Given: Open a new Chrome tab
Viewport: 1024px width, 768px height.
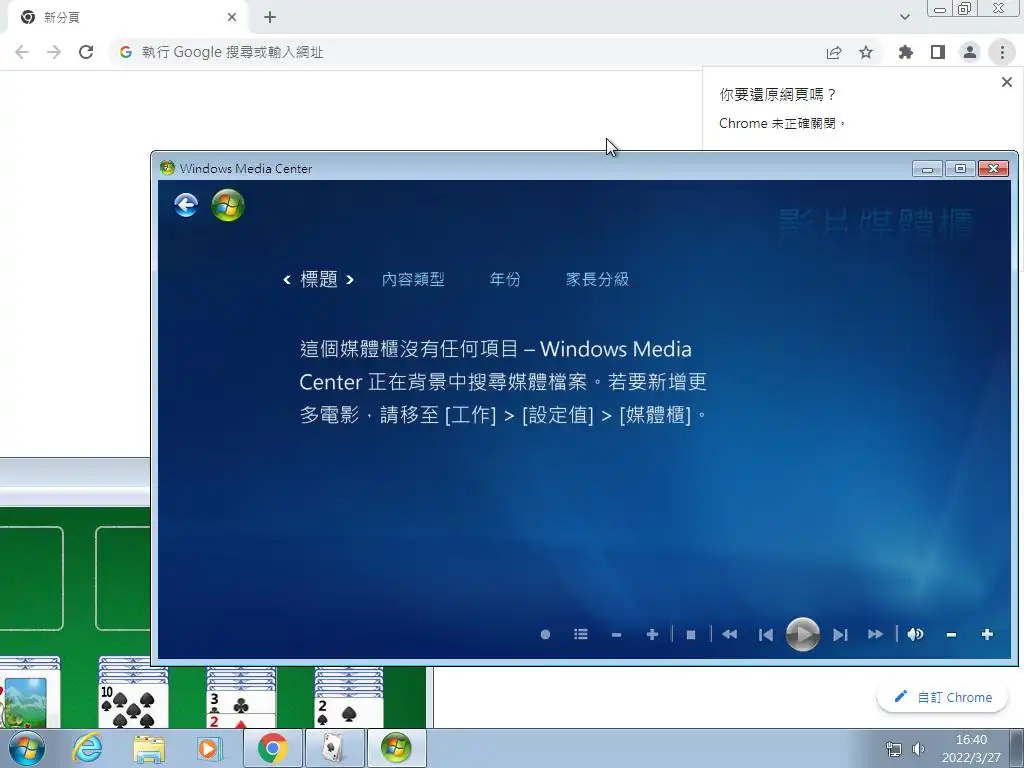Looking at the screenshot, I should click(x=270, y=17).
